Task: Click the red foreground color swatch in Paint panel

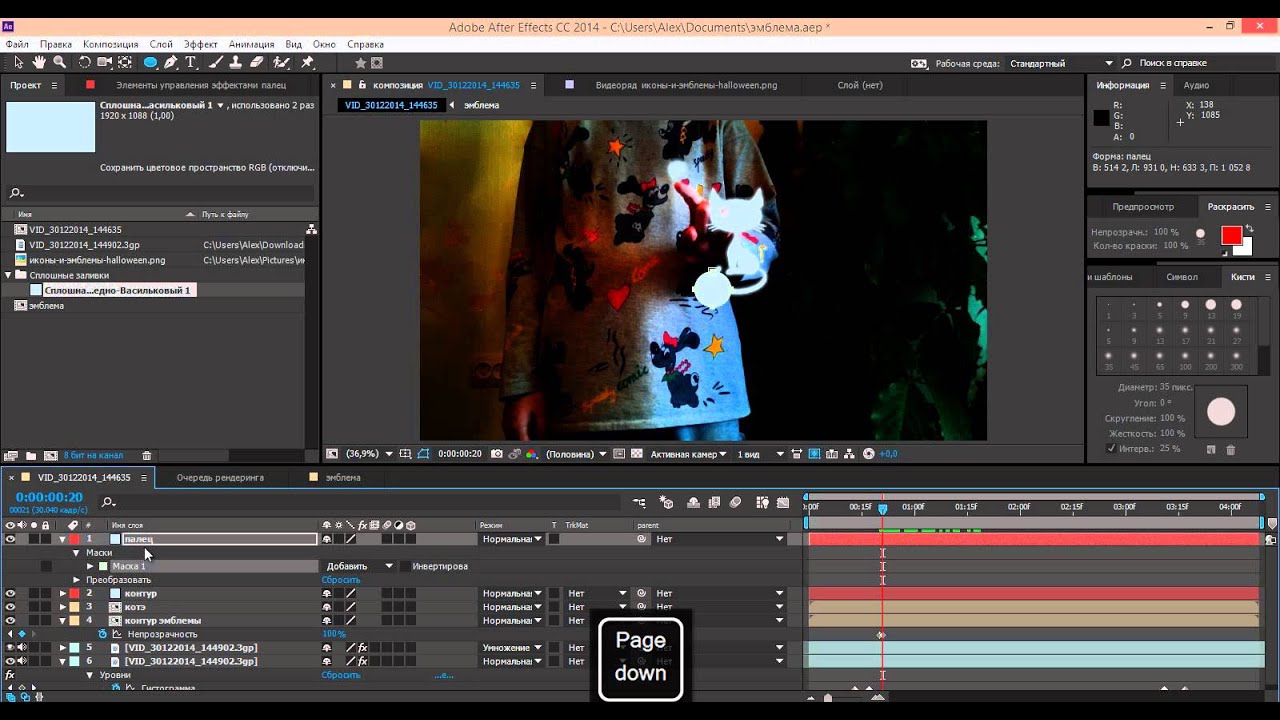Action: [x=1231, y=236]
